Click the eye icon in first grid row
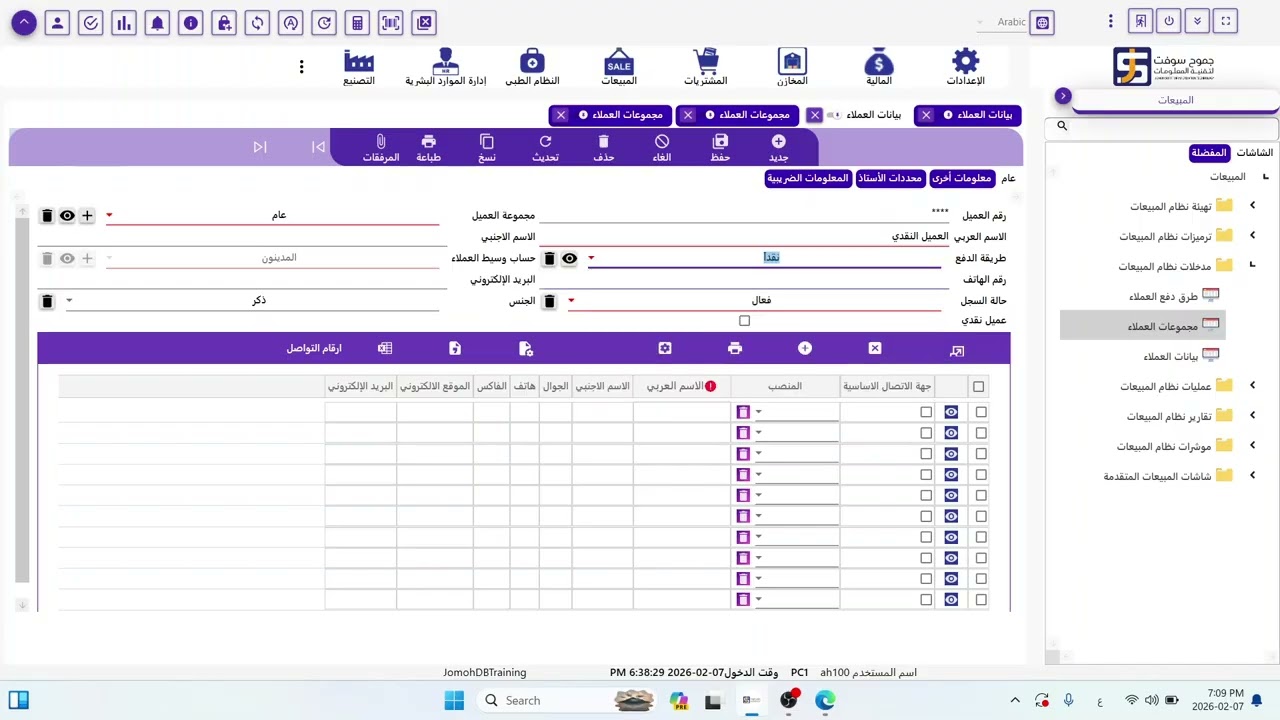The width and height of the screenshot is (1280, 720). click(x=951, y=412)
